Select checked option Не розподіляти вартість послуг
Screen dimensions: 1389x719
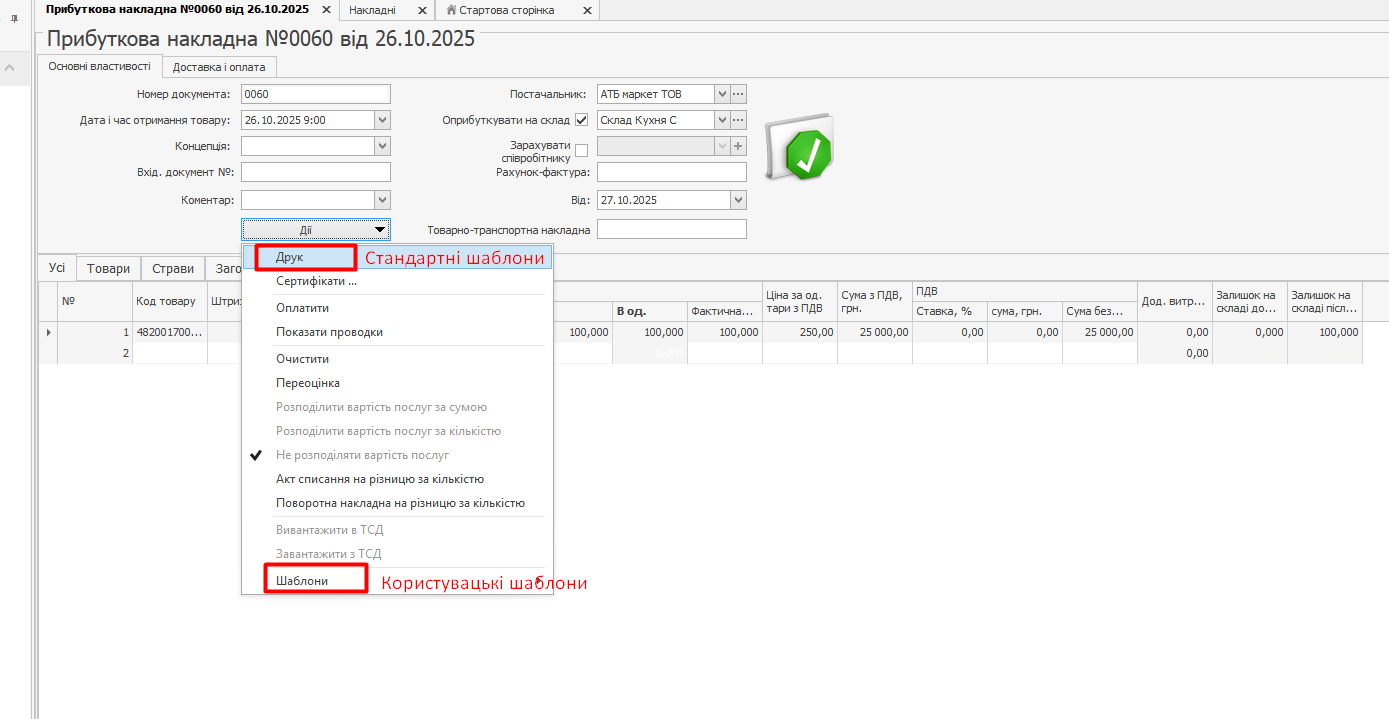[x=362, y=455]
